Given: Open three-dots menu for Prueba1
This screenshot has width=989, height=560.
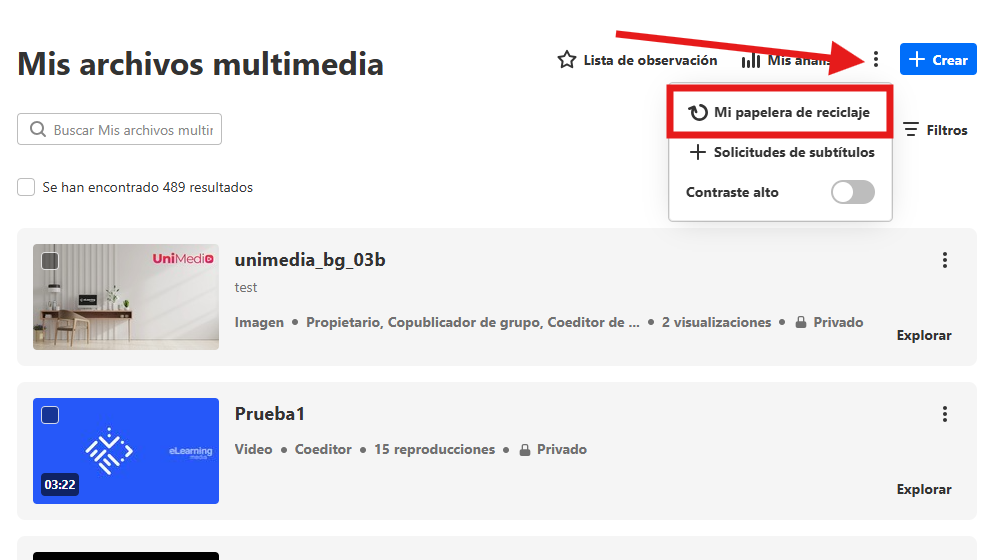Looking at the screenshot, I should (944, 414).
